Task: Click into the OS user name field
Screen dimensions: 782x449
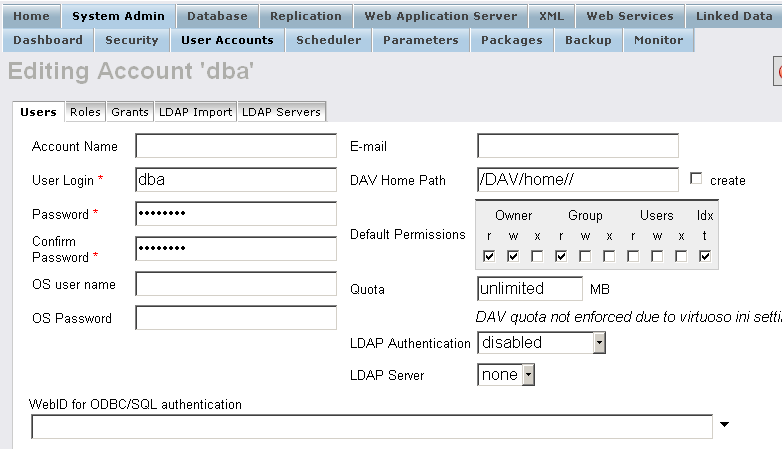Action: point(236,284)
